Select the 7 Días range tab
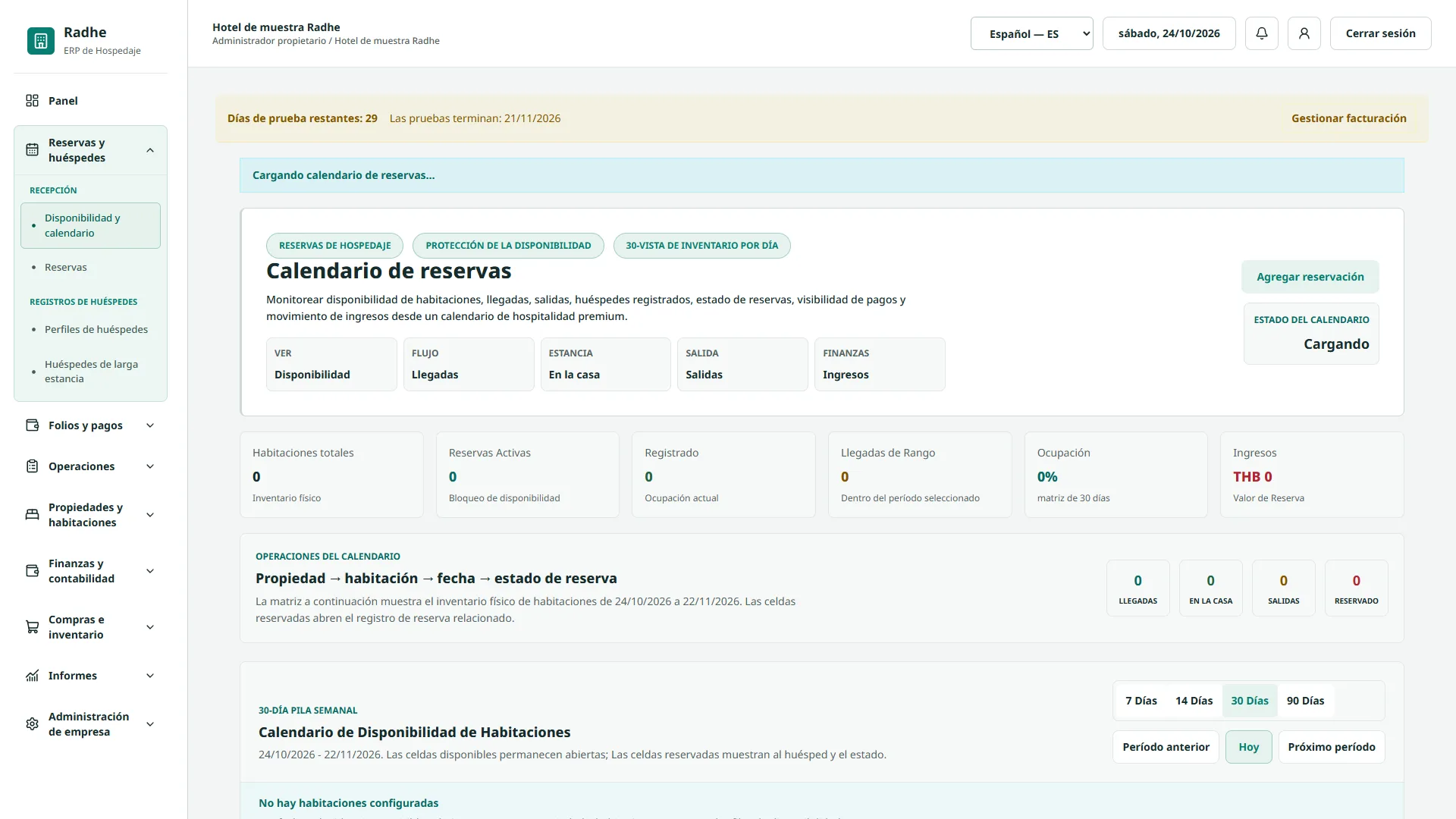Viewport: 1456px width, 819px height. coord(1141,701)
